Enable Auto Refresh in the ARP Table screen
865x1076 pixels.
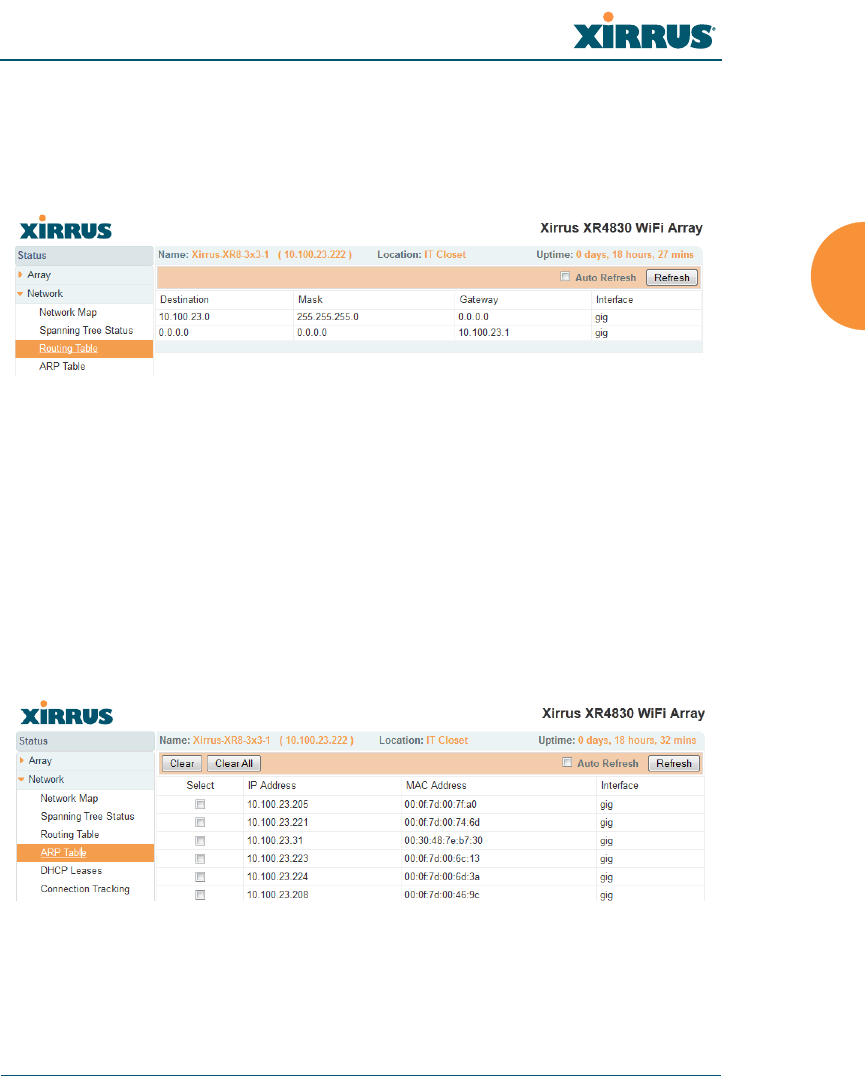(x=567, y=762)
